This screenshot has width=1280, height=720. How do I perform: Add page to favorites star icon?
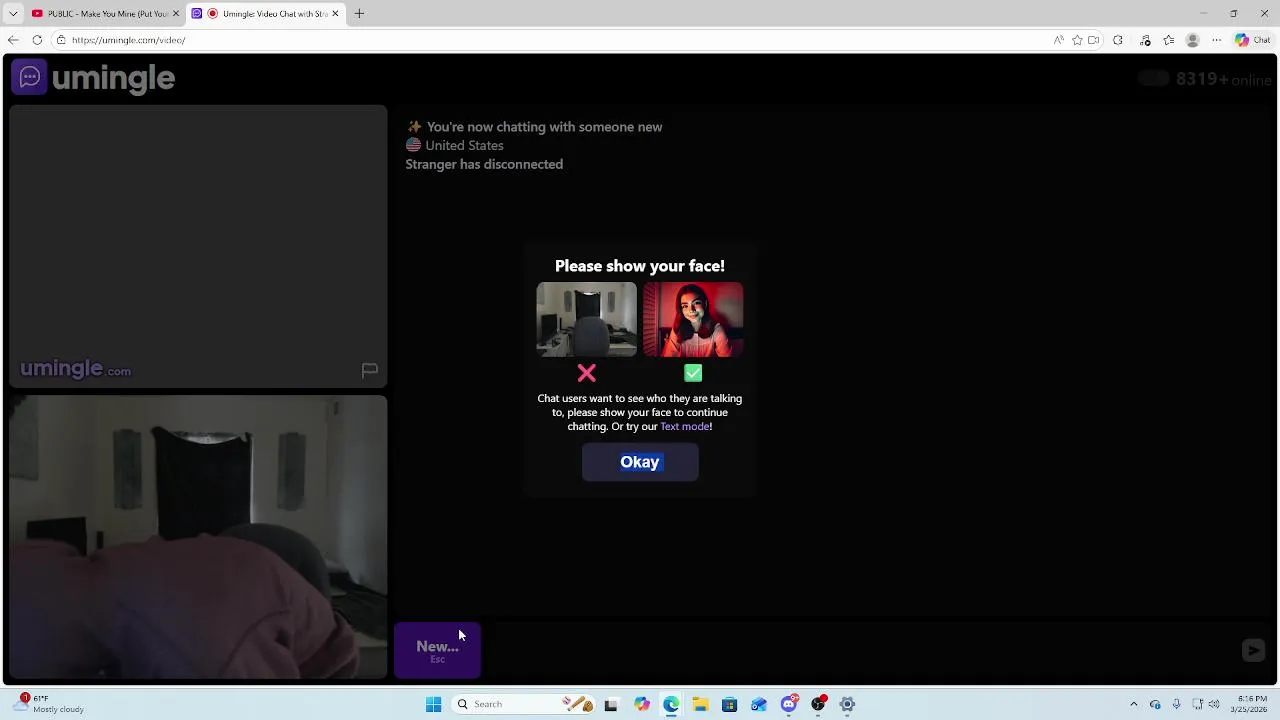tap(1077, 40)
